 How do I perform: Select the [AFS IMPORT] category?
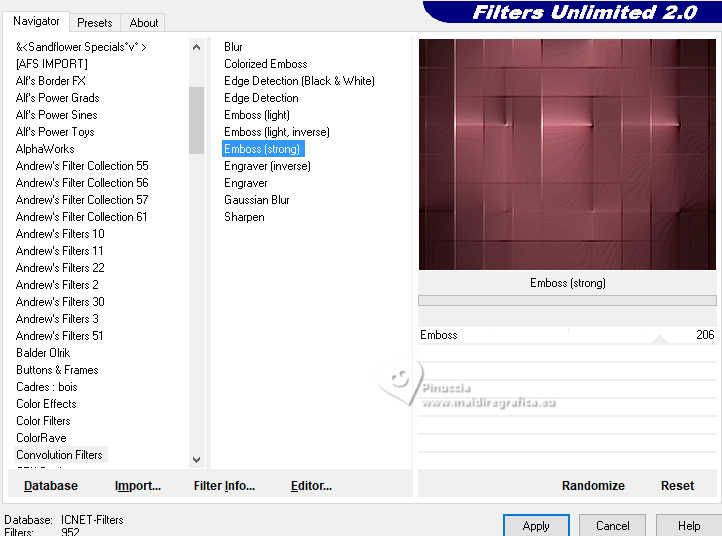52,64
